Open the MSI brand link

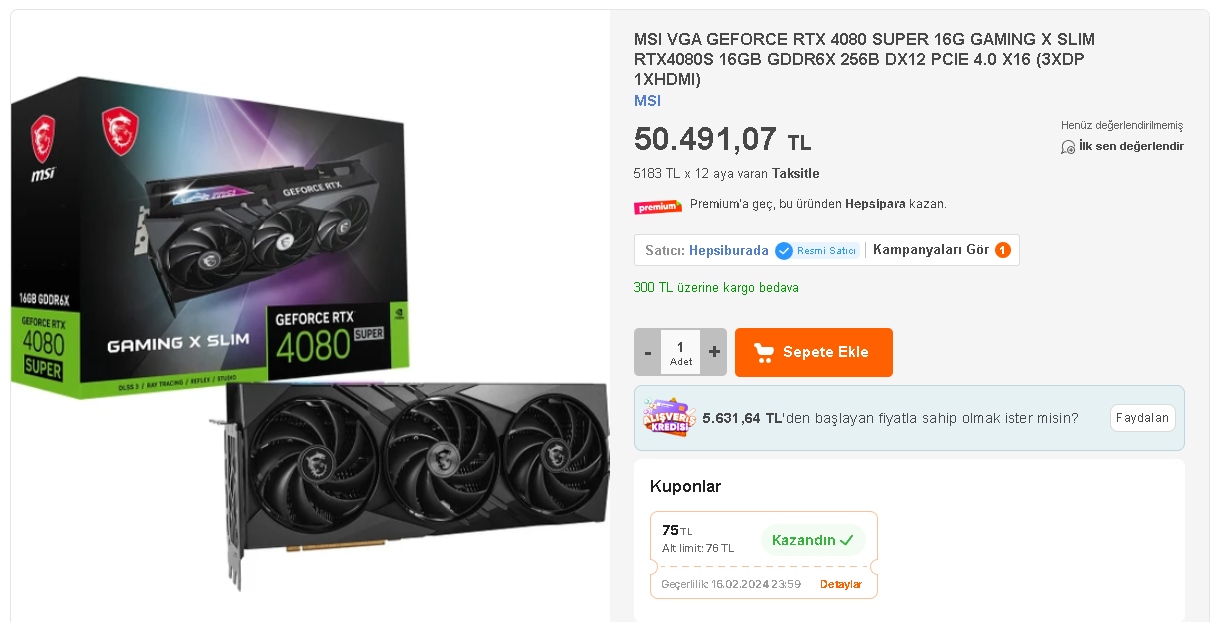[647, 101]
